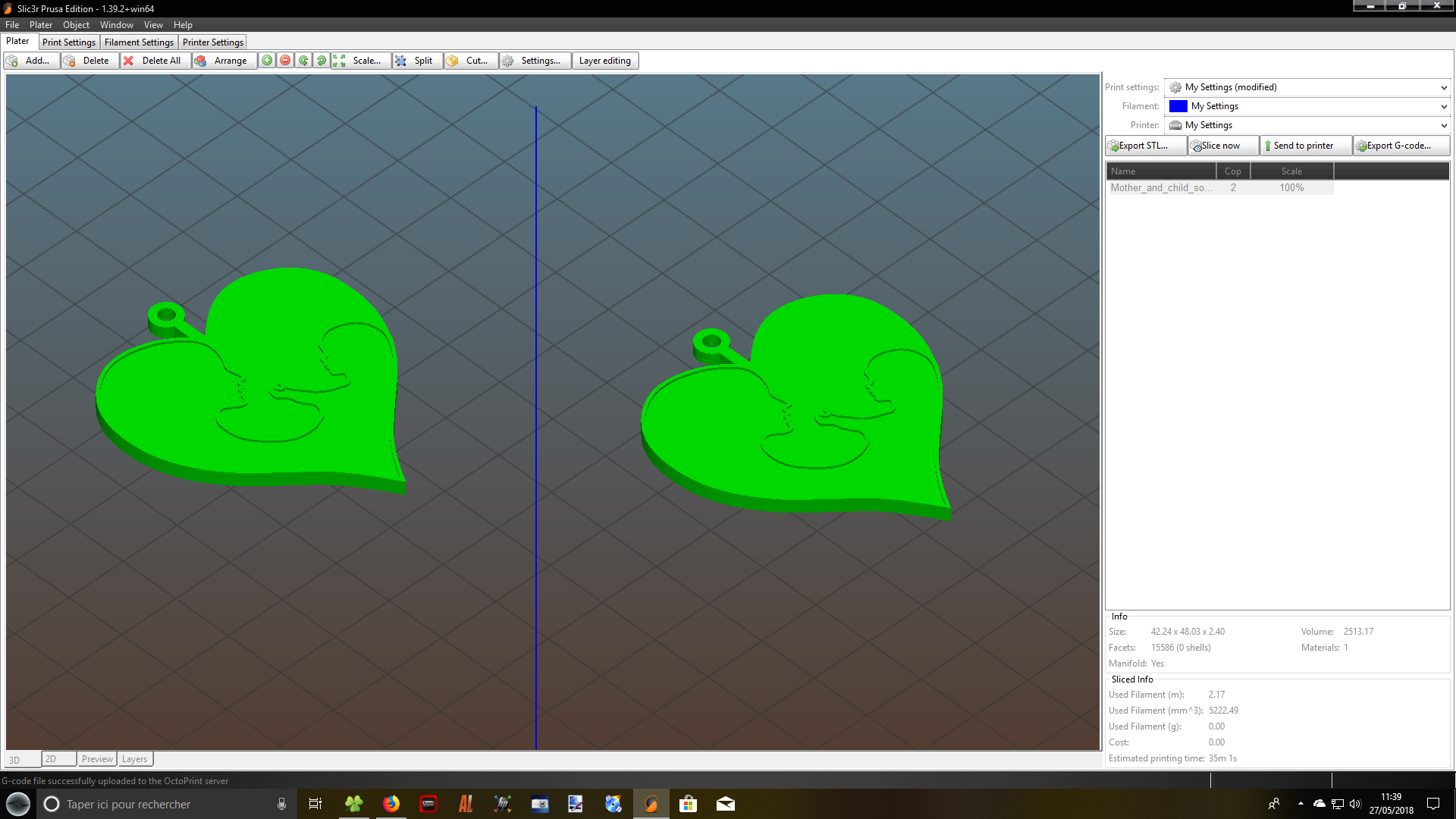Click the Add object button

31,61
